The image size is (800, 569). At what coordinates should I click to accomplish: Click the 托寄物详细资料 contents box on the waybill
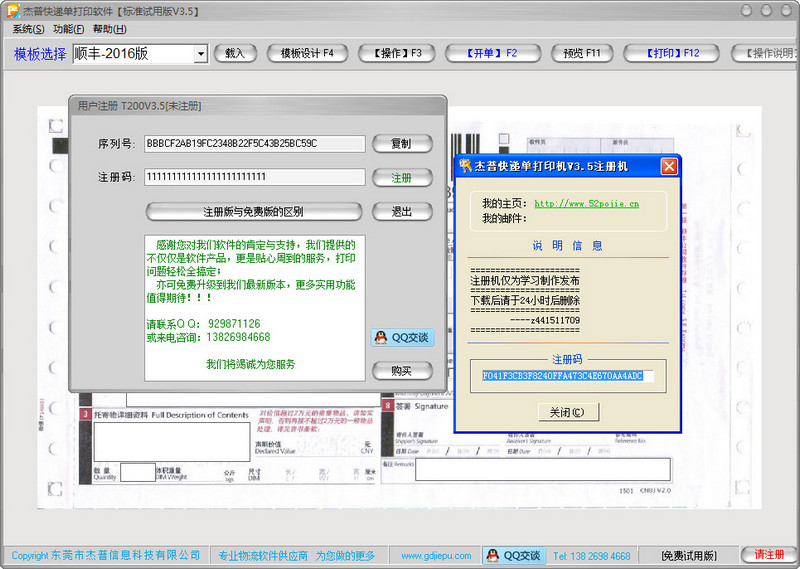[x=172, y=441]
